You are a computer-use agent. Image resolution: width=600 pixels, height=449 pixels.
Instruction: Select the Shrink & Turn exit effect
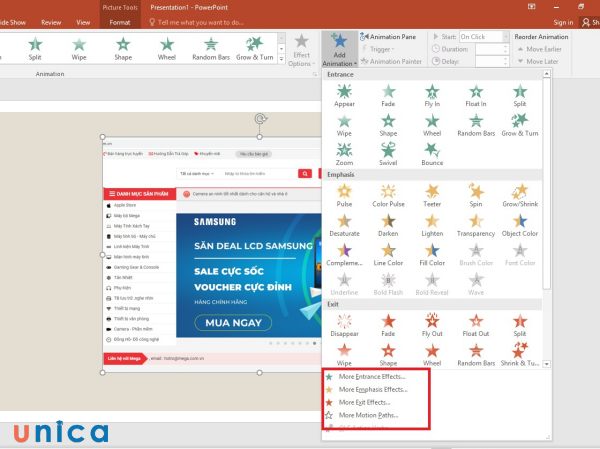pos(520,355)
